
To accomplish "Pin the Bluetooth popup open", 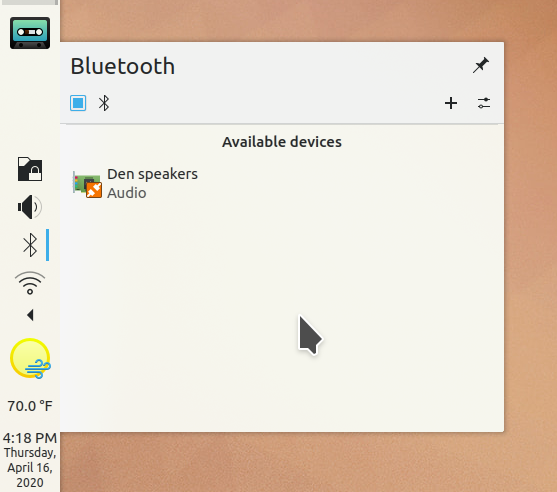I will pyautogui.click(x=481, y=65).
